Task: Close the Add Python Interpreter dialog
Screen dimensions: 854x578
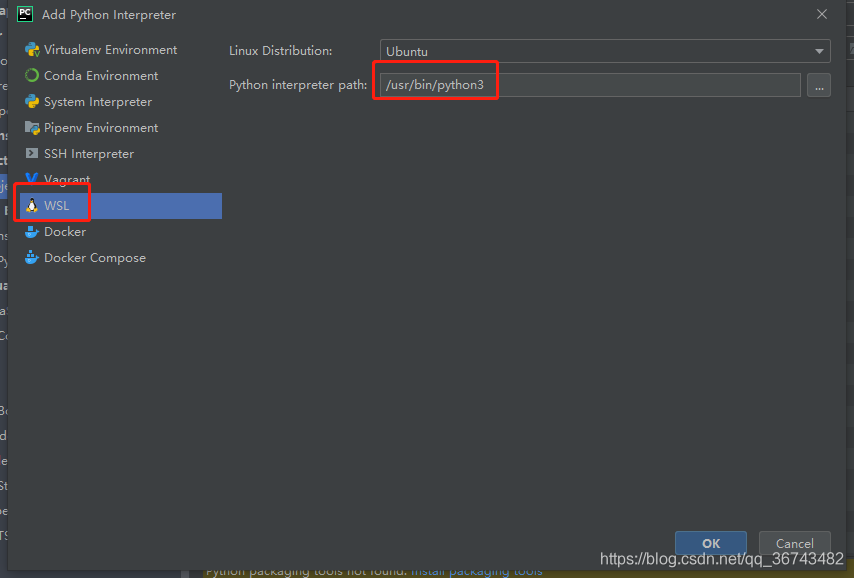Action: [x=822, y=14]
